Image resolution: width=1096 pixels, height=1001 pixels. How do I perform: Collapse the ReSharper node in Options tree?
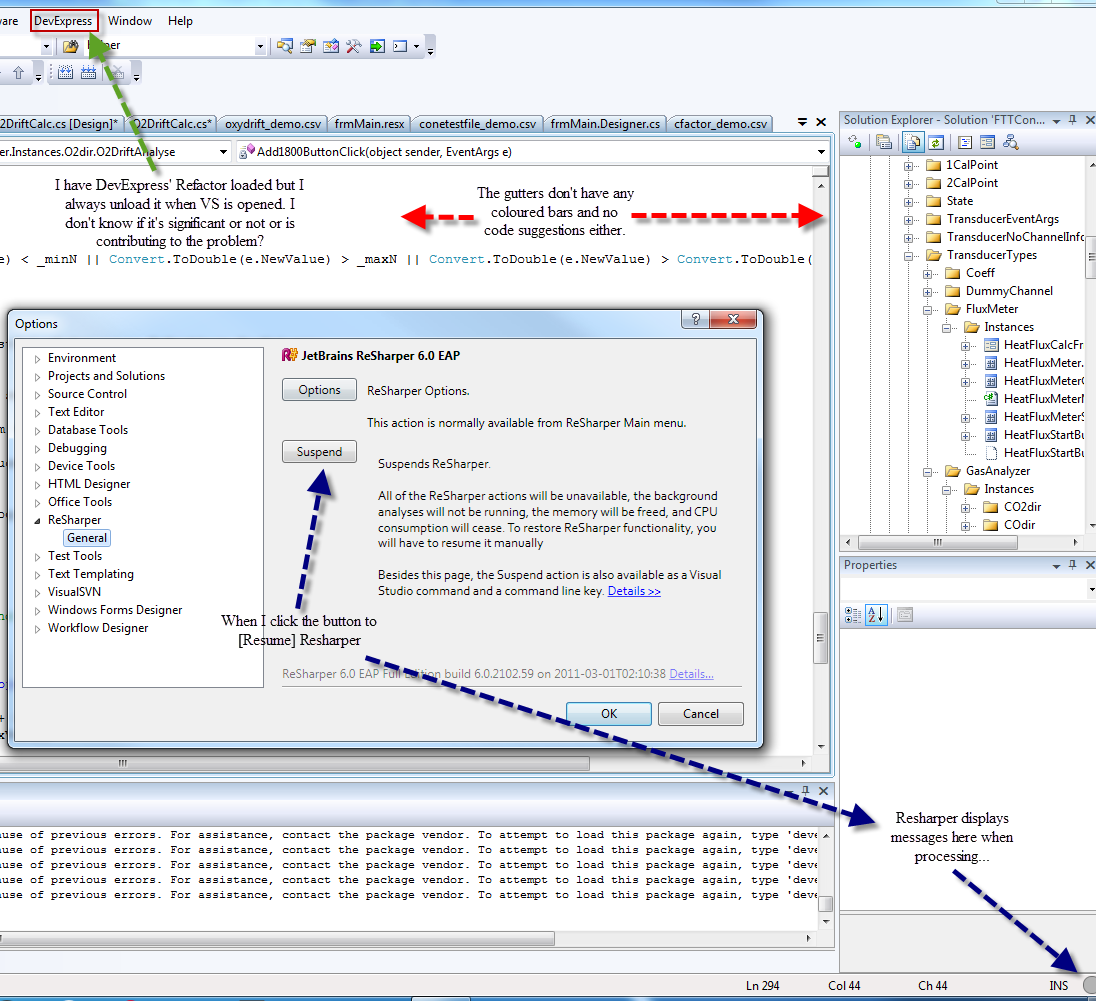[37, 521]
